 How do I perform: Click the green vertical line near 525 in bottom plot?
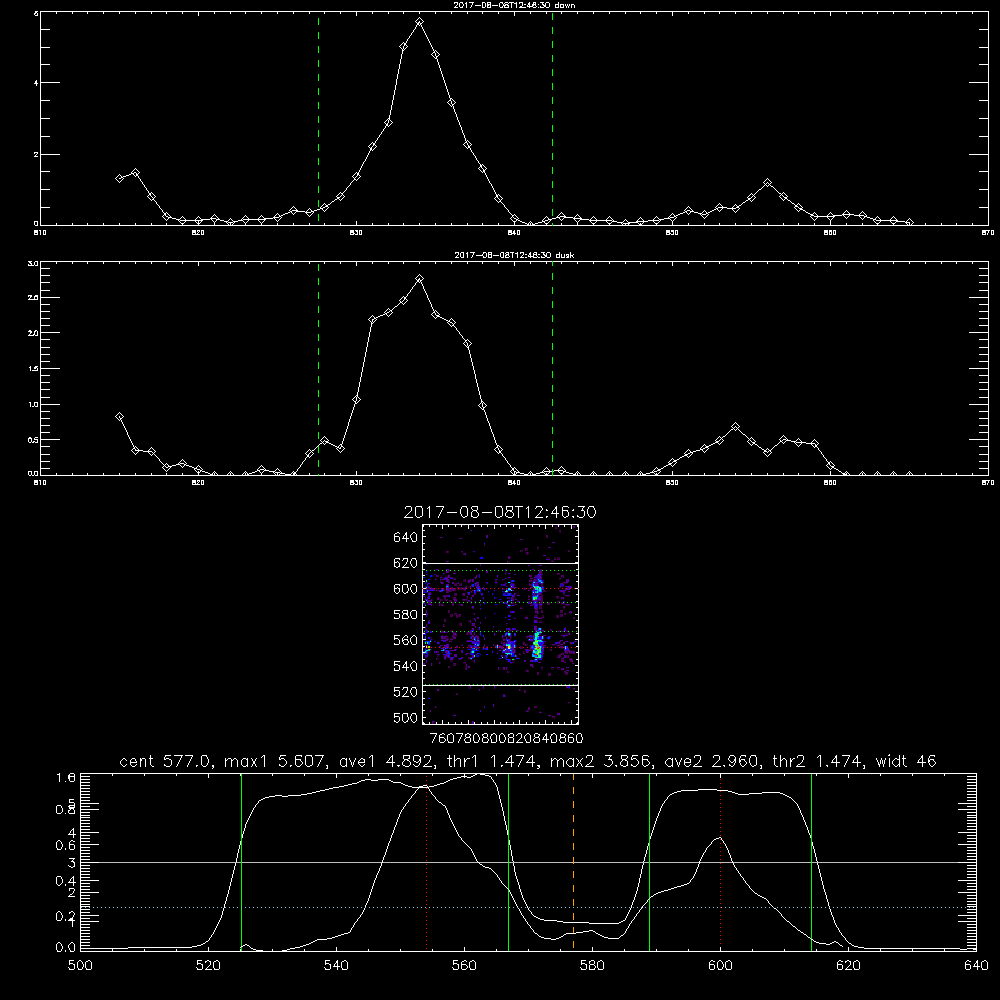pos(241,861)
